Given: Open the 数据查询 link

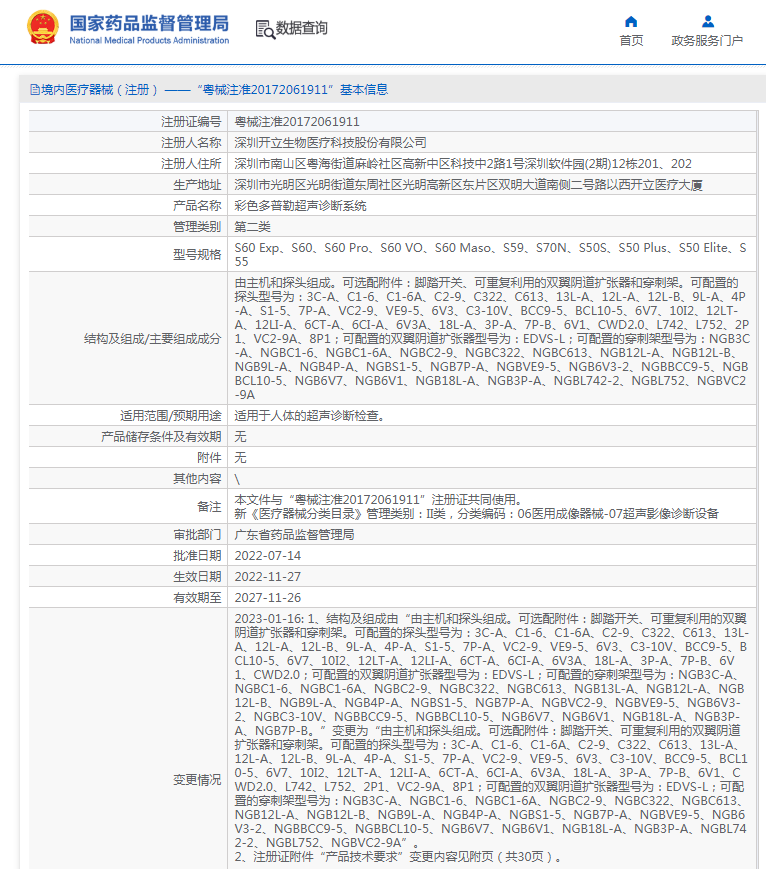Looking at the screenshot, I should 302,28.
